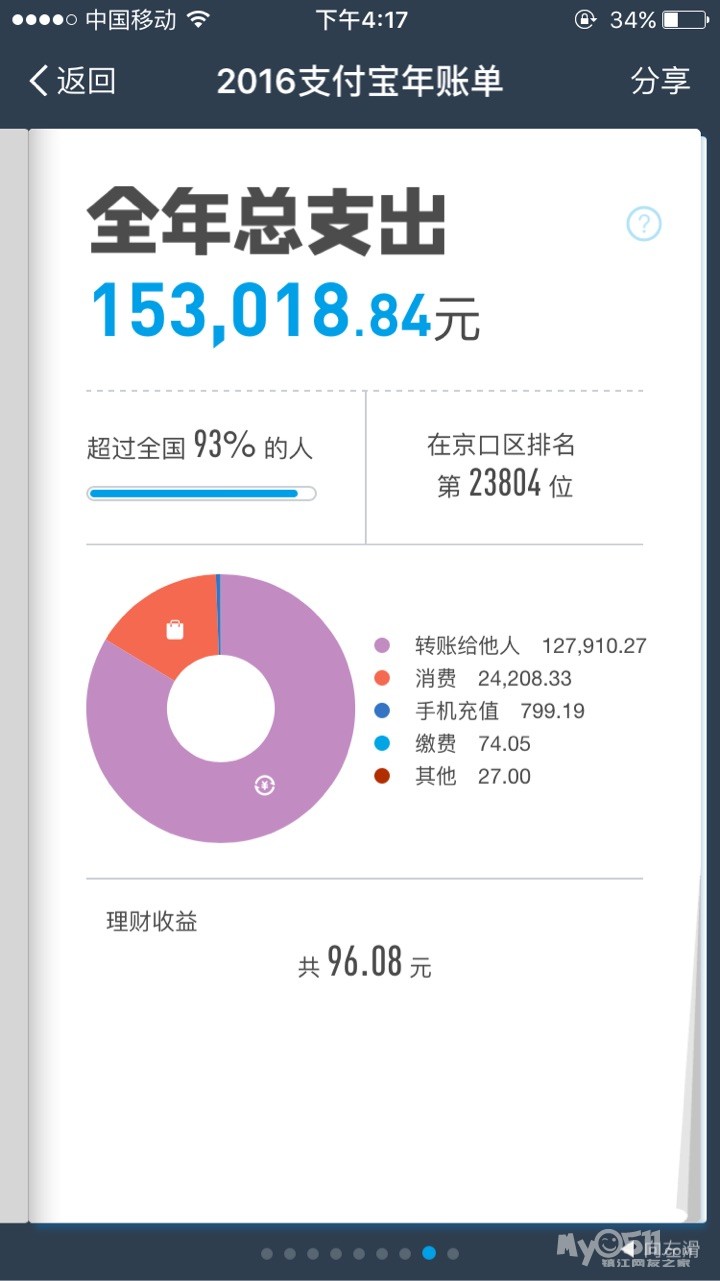Tap the transfer yuan icon on purple segment
This screenshot has width=720, height=1281.
point(264,785)
